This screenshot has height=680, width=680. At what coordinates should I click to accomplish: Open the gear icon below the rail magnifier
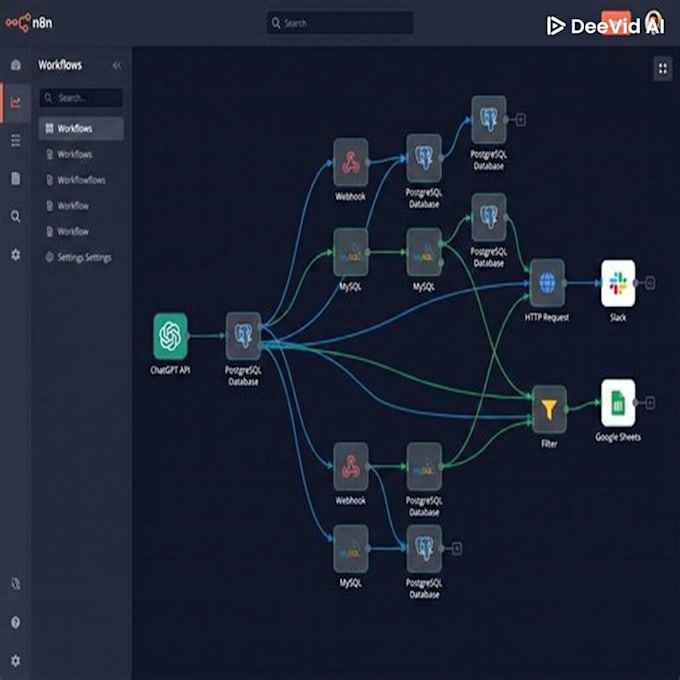[16, 255]
